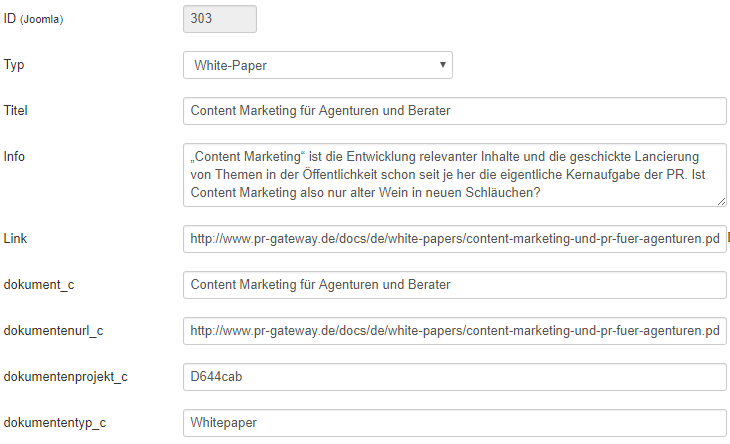Select the Titel label text
Viewport: 730px width, 444px height.
point(17,111)
